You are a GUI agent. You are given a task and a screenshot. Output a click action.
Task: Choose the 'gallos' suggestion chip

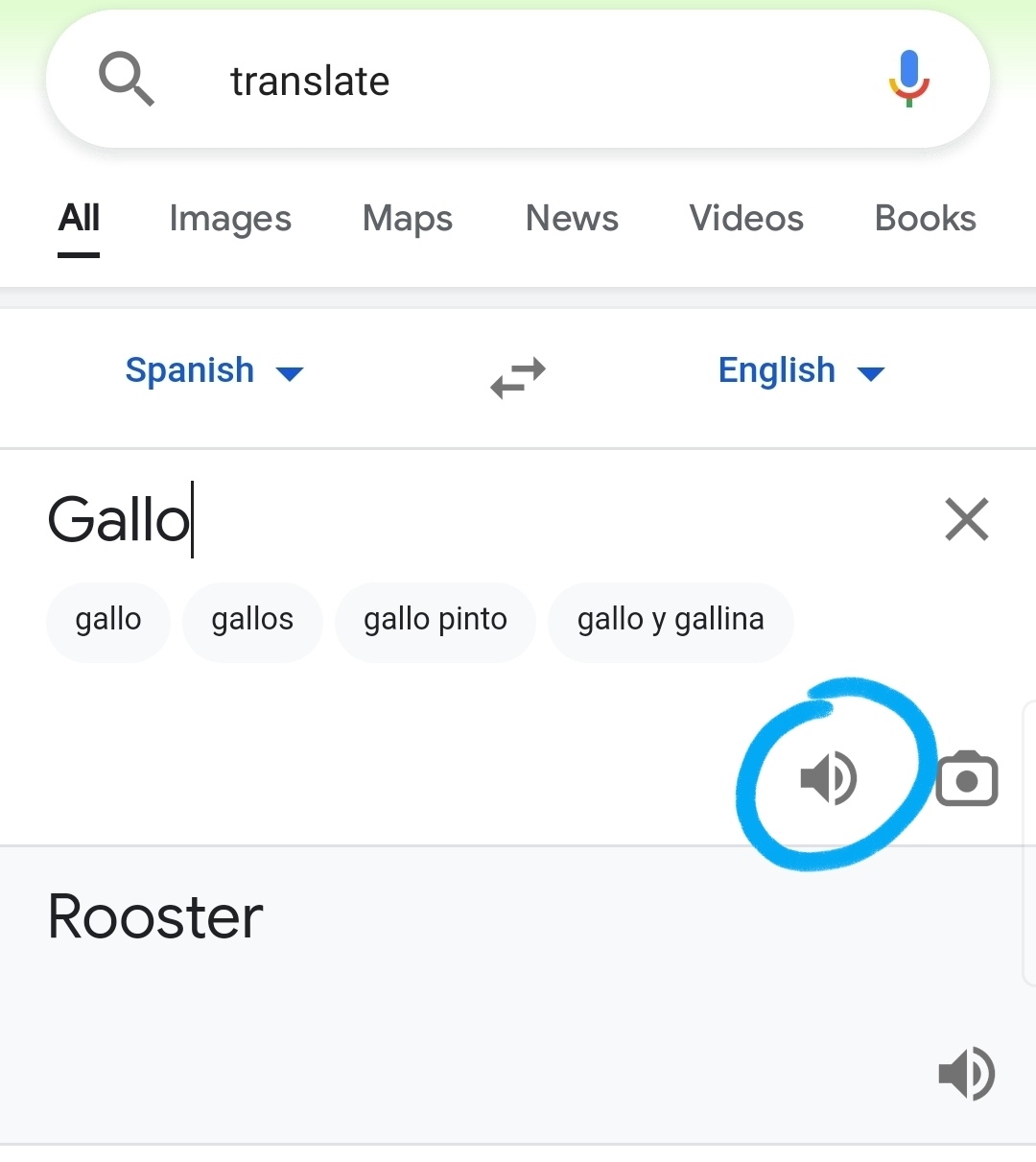tap(252, 621)
